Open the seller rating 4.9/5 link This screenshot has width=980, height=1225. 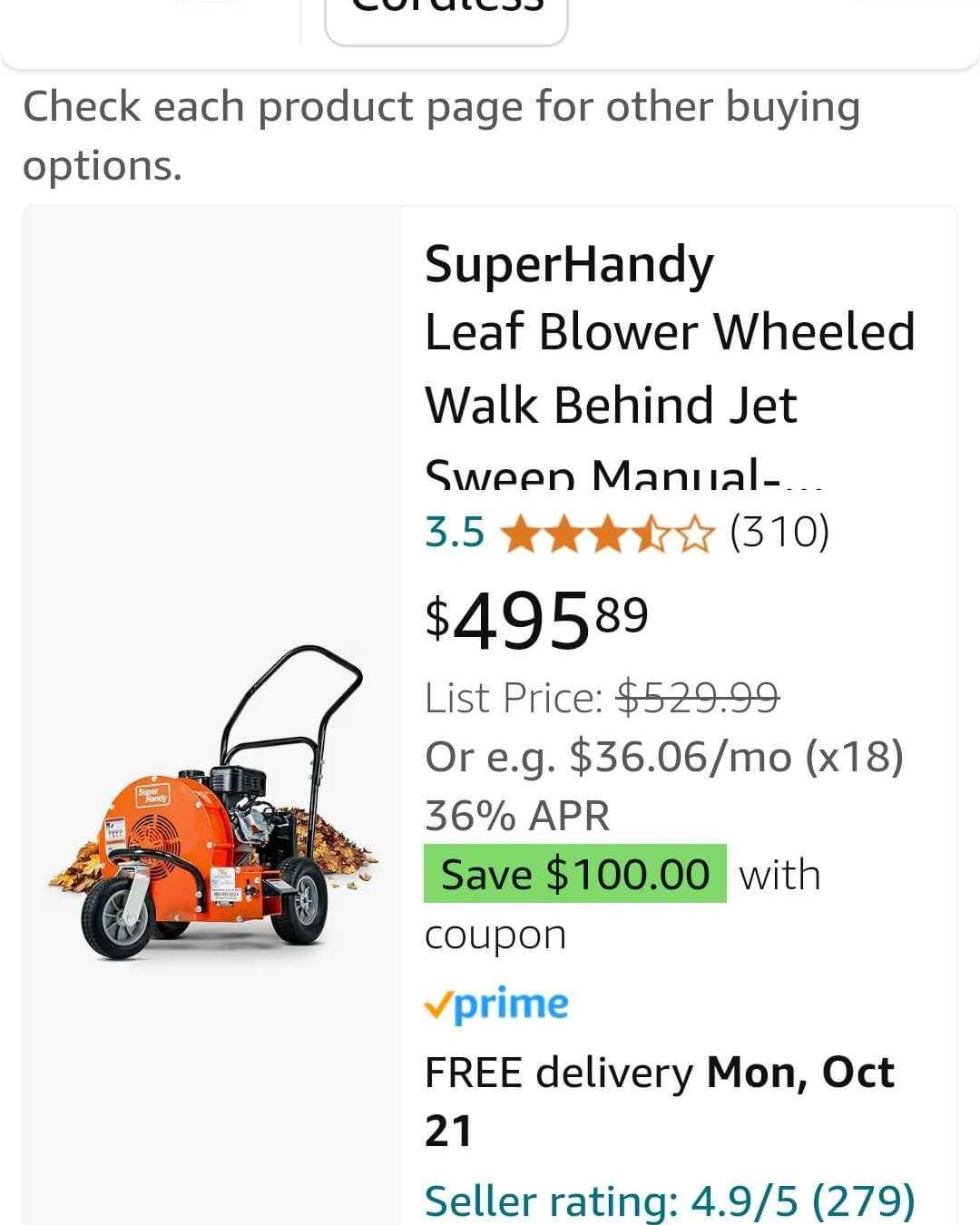point(670,1200)
